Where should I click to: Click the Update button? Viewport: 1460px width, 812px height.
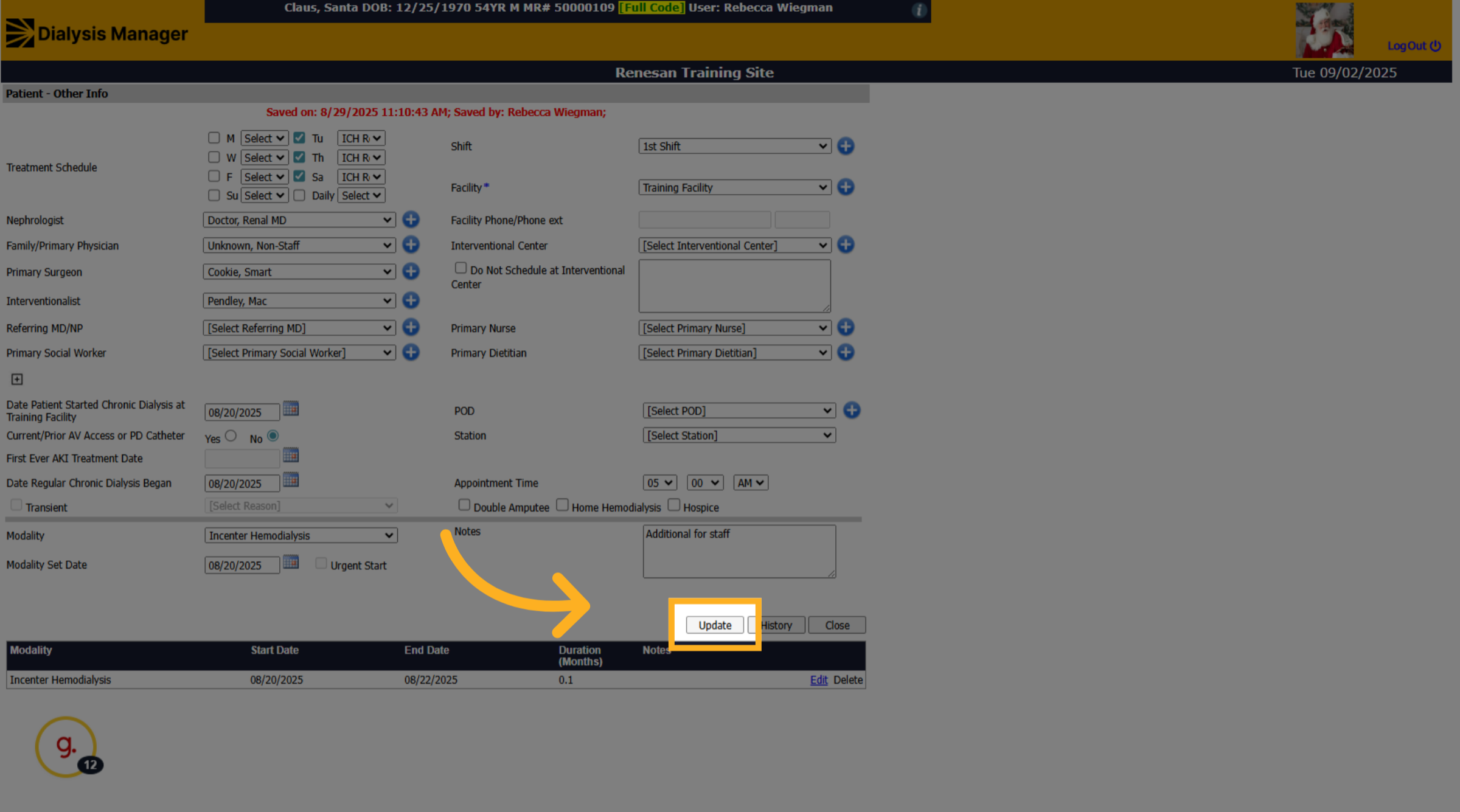715,625
